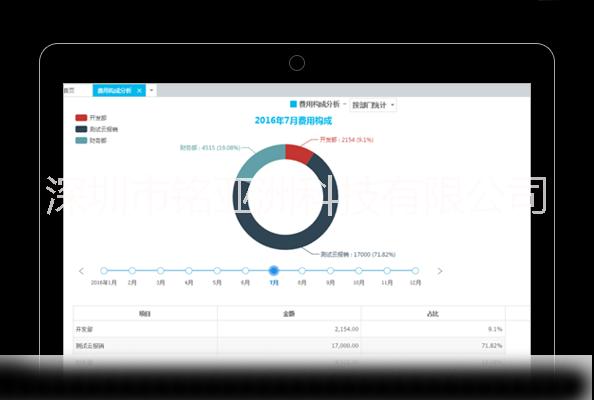Click the 金额 column header

click(x=289, y=314)
